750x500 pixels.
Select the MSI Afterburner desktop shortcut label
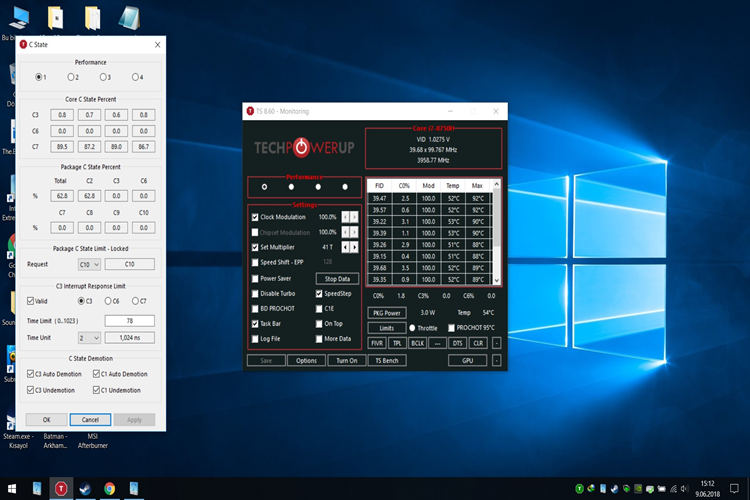(x=93, y=441)
